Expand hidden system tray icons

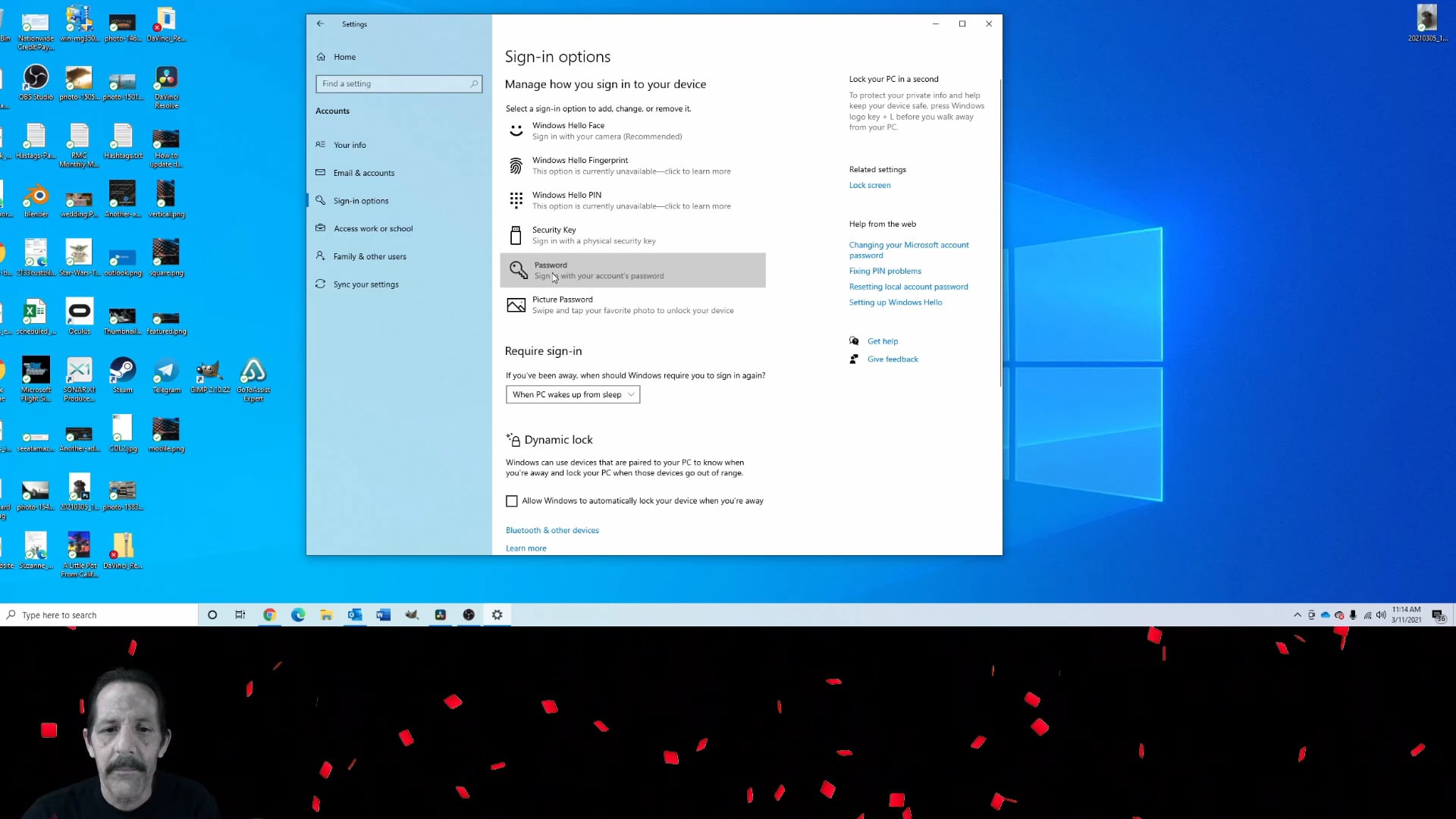(x=1296, y=614)
